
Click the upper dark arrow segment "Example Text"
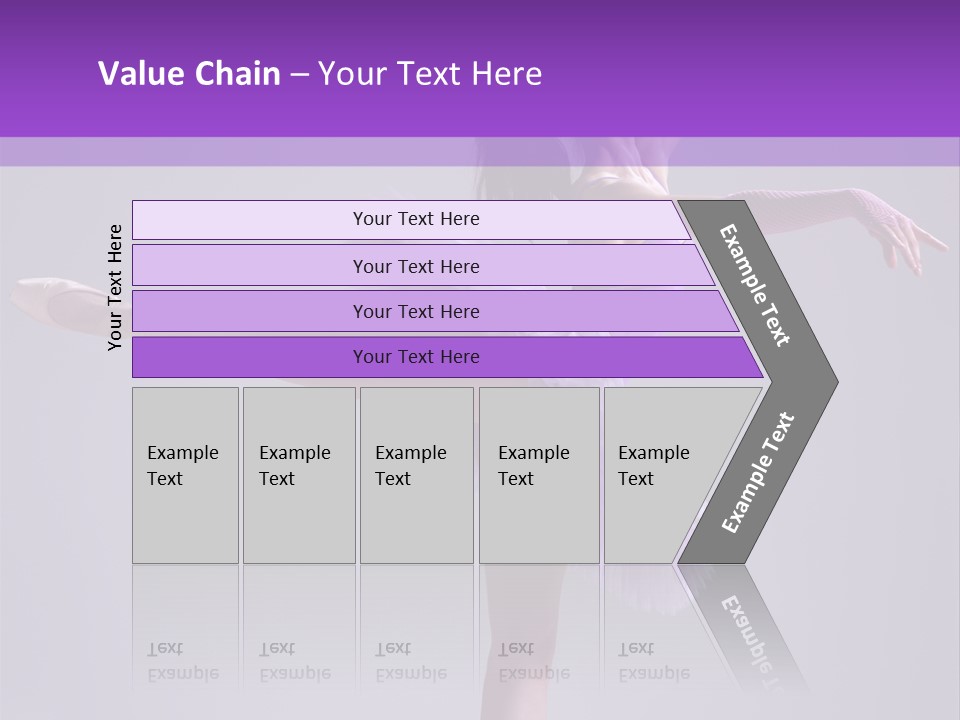758,287
